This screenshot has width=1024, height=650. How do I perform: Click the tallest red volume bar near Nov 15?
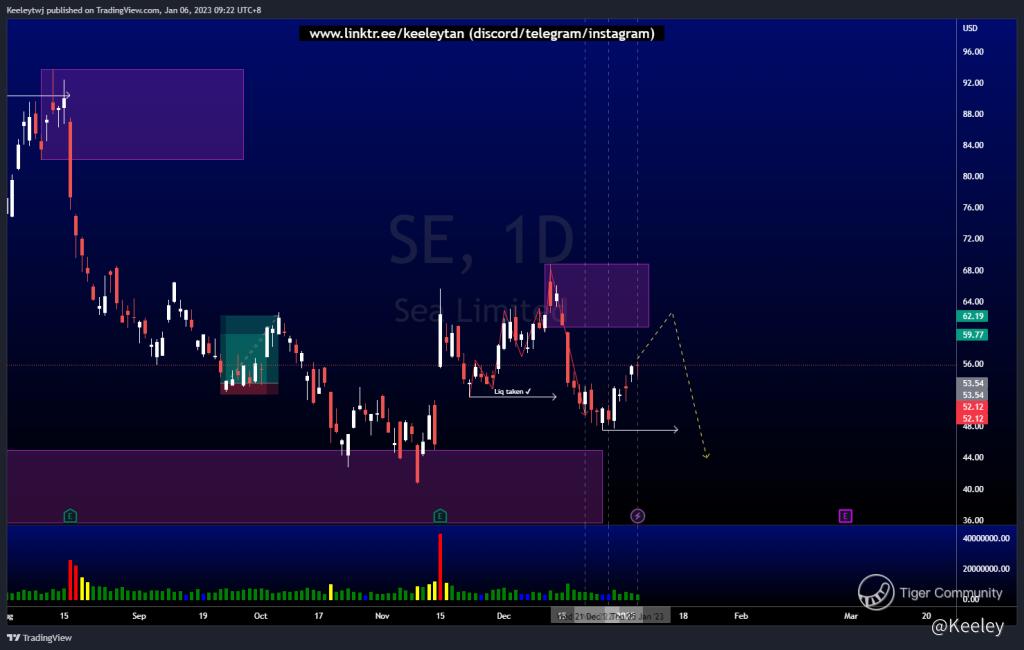[440, 567]
